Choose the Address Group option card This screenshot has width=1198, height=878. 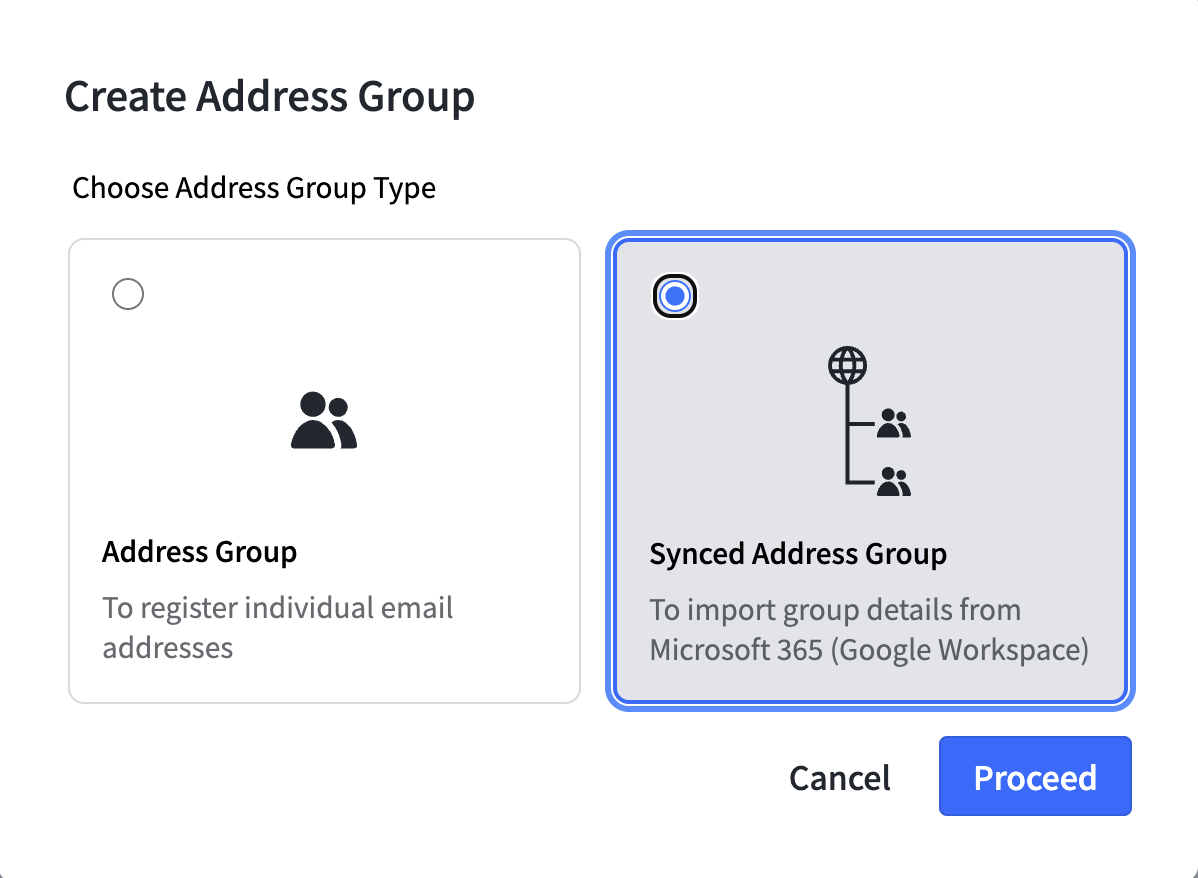(323, 468)
